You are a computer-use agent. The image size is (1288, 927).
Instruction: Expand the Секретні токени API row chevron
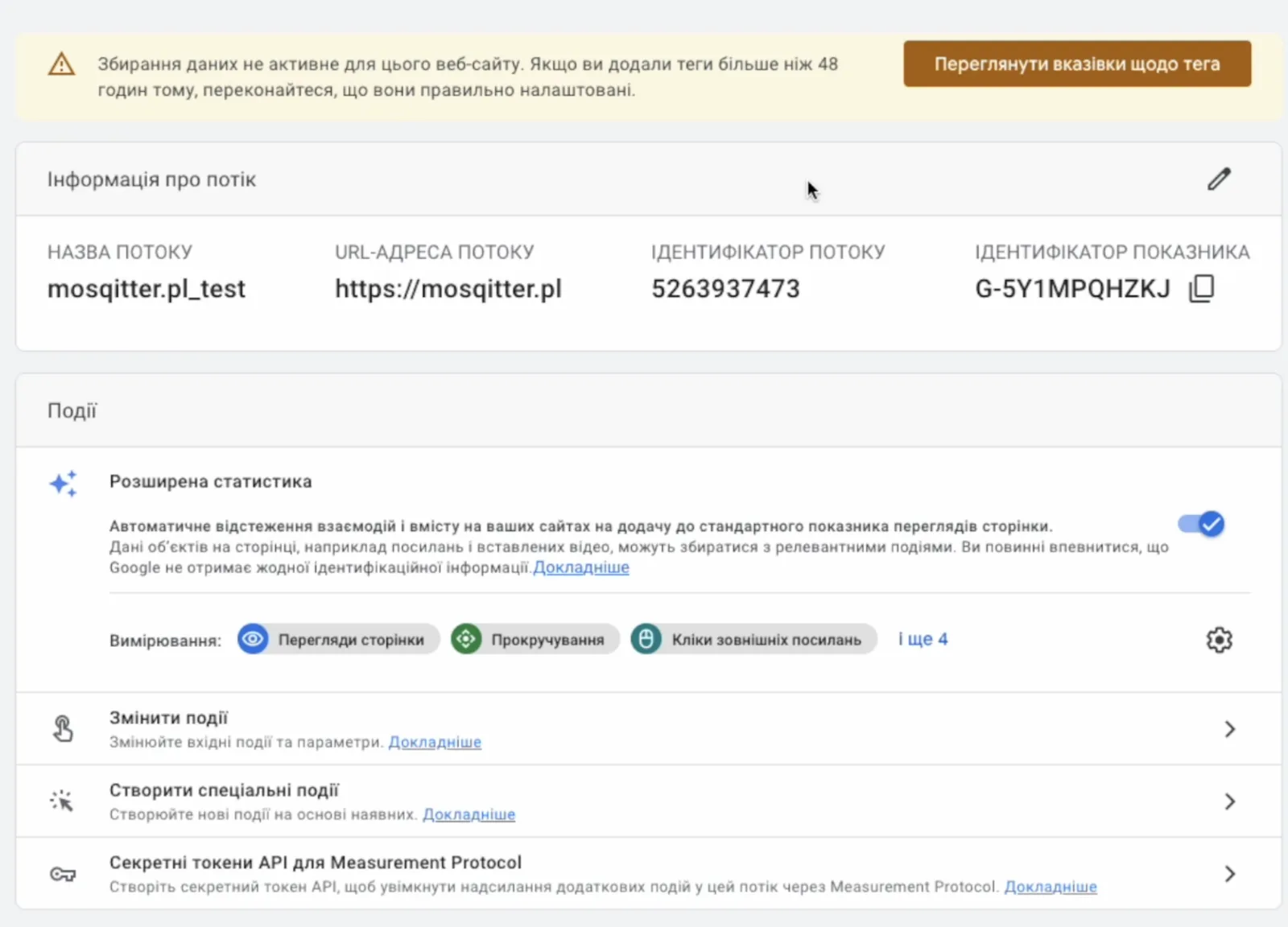pyautogui.click(x=1229, y=874)
